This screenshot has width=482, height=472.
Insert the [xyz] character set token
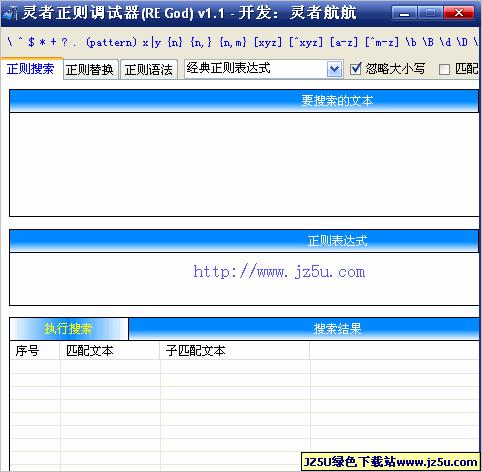[x=268, y=42]
